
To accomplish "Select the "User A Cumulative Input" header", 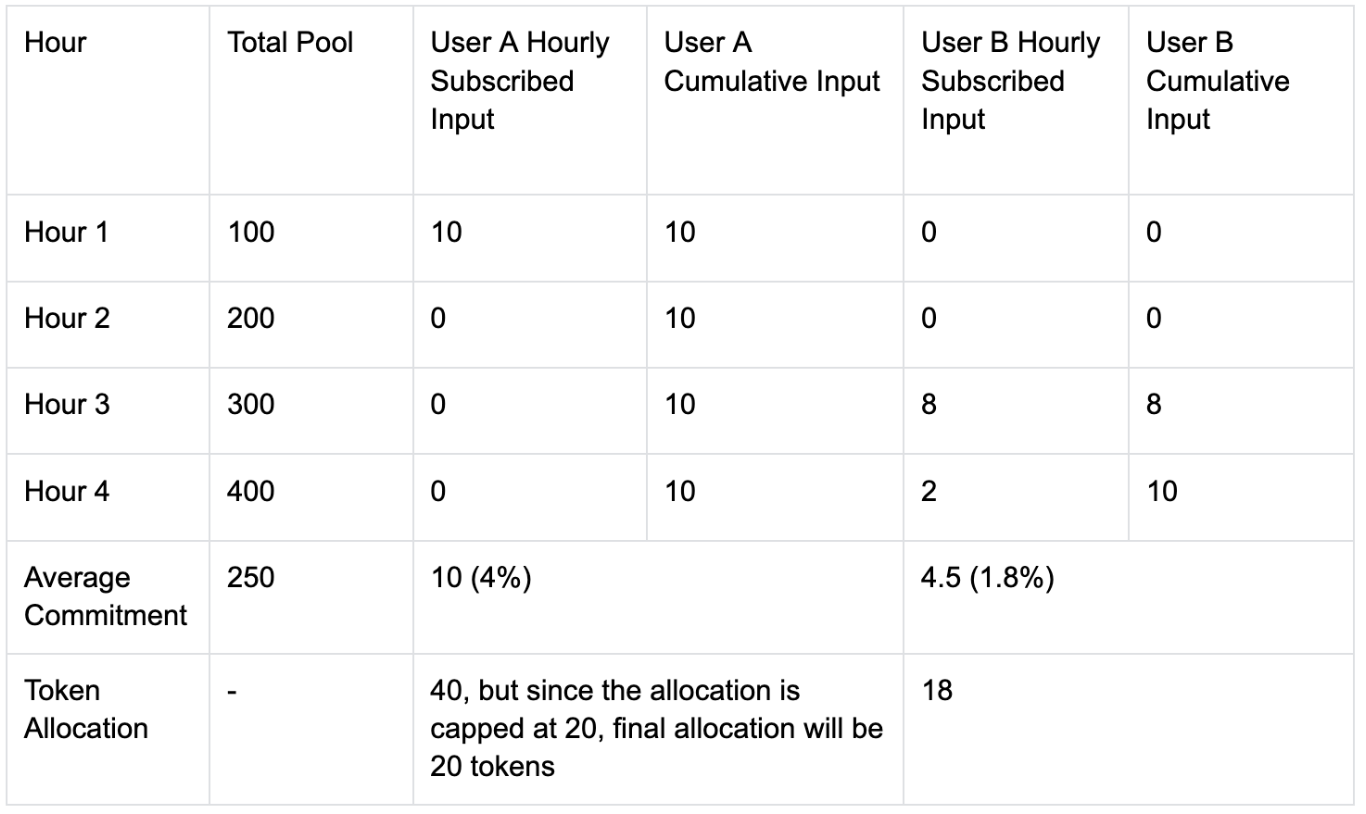I will point(772,63).
